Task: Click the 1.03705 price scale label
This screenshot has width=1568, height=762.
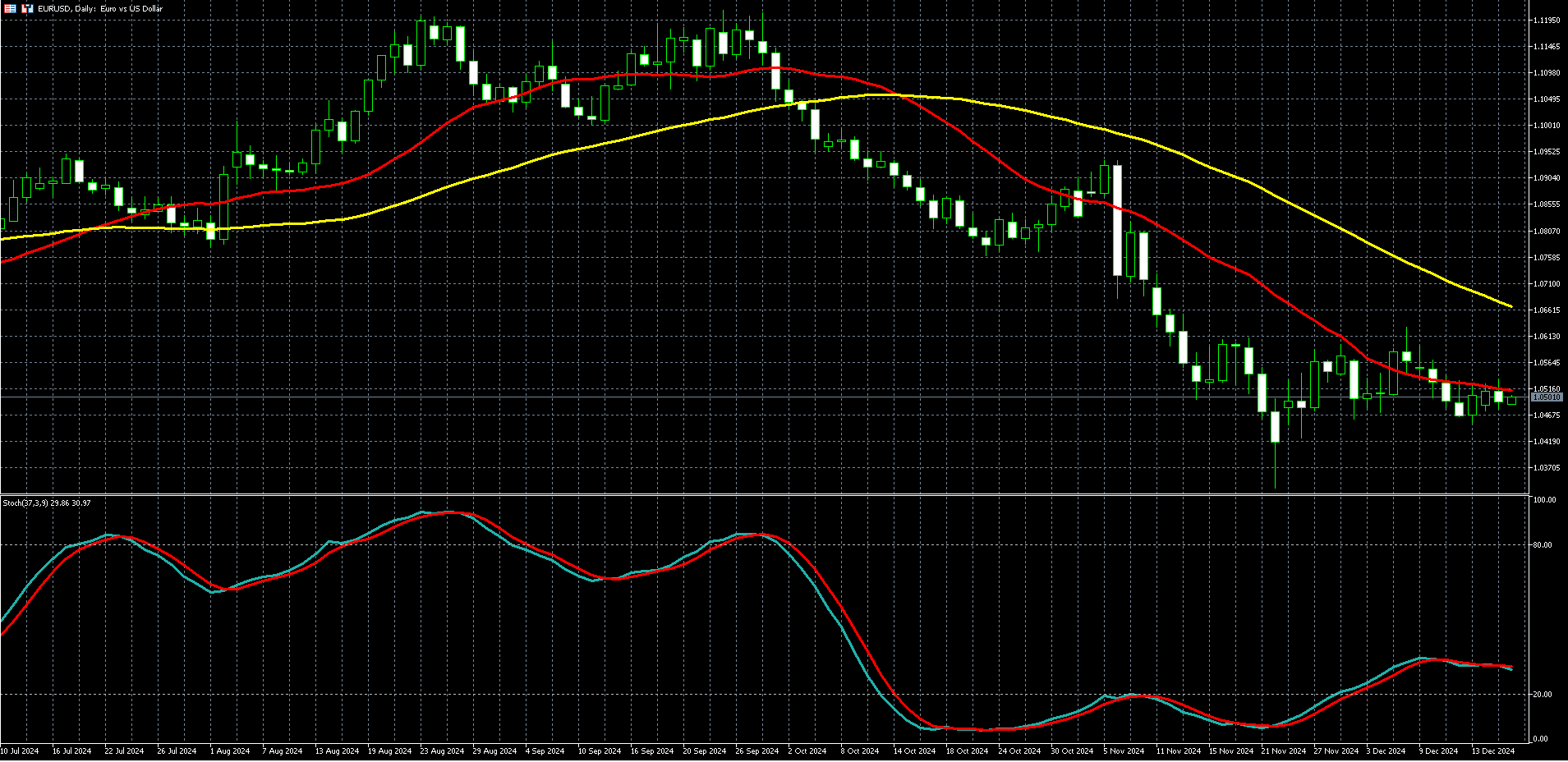Action: pyautogui.click(x=1547, y=468)
